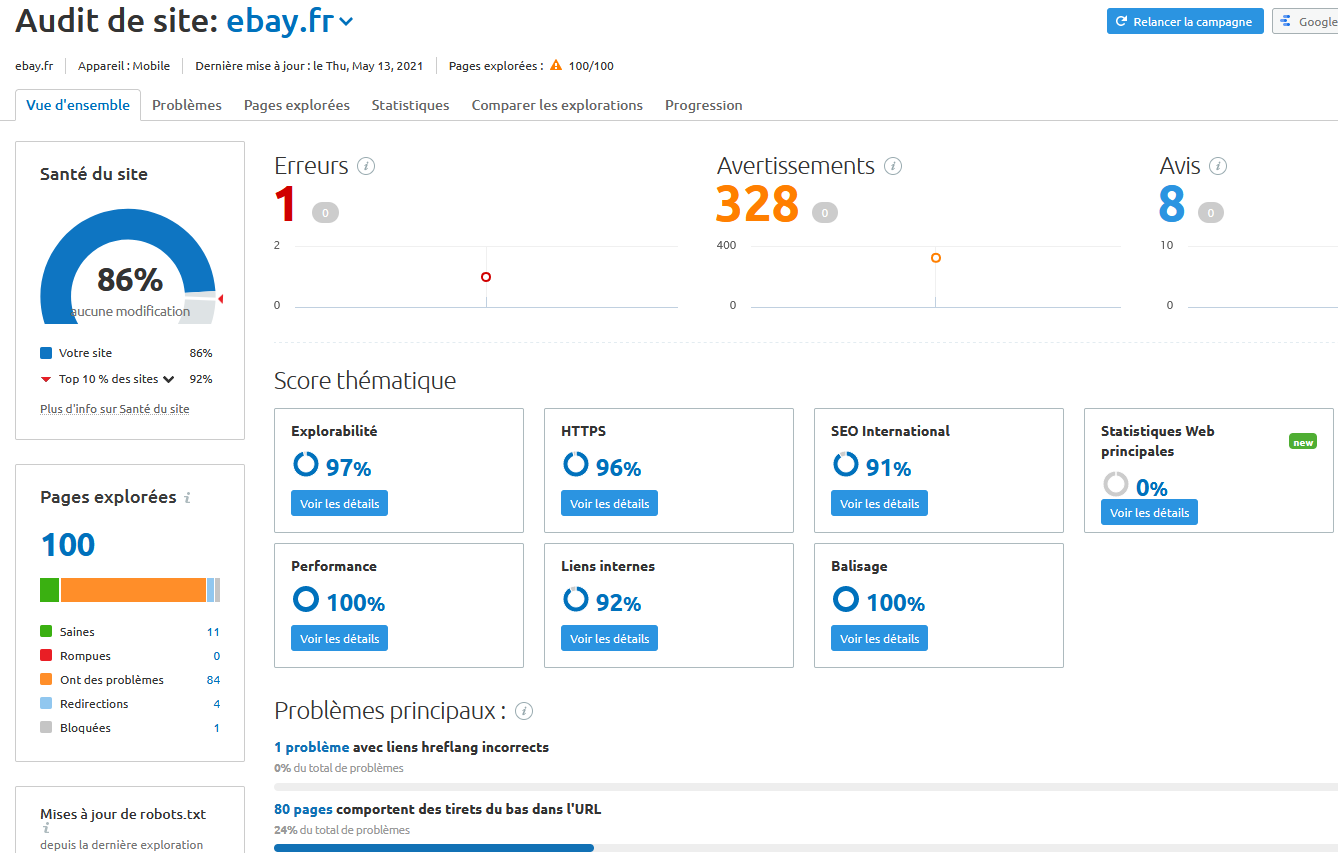The image size is (1338, 853).
Task: Click the Avertissements count 328
Action: [x=757, y=205]
